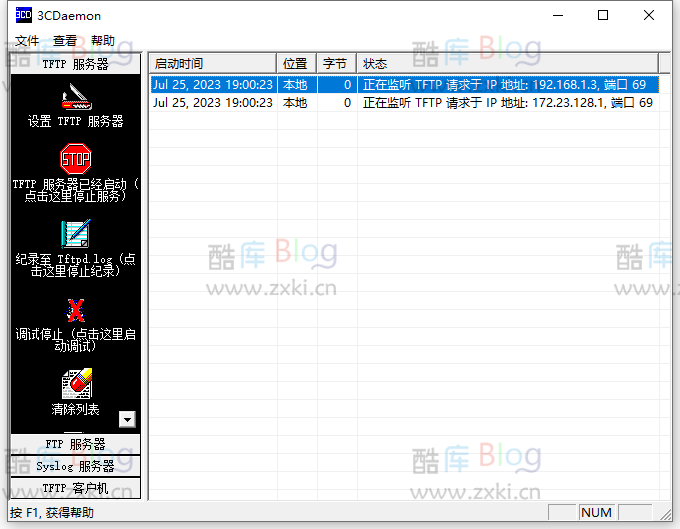This screenshot has width=680, height=529.
Task: Open the TFTP server settings knife icon
Action: click(76, 97)
